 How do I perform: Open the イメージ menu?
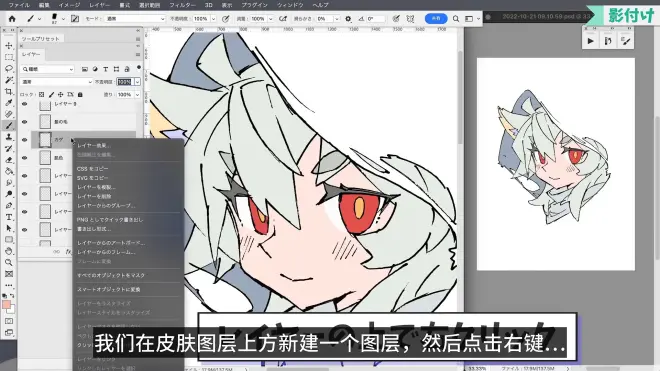pyautogui.click(x=69, y=5)
